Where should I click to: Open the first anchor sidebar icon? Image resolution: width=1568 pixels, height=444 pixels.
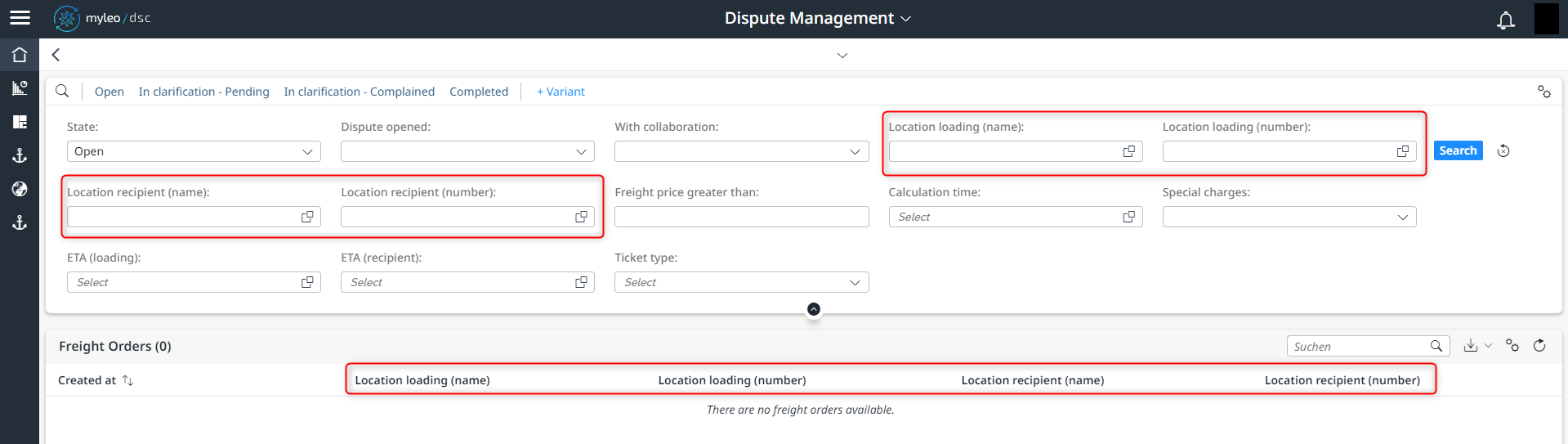(20, 155)
